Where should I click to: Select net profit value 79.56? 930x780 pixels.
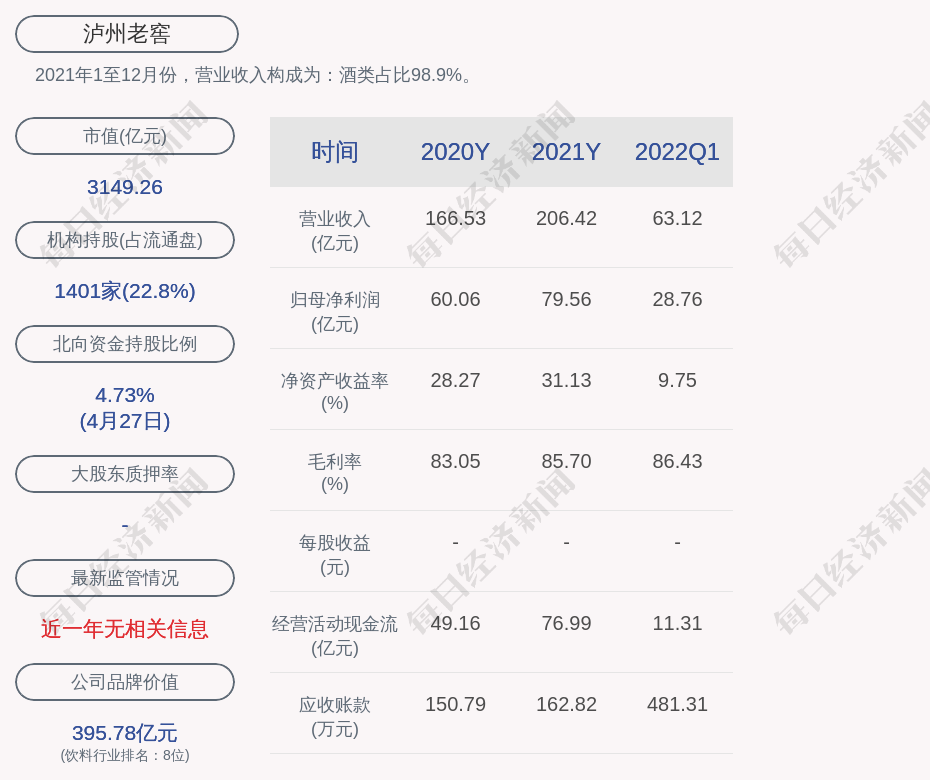566,299
